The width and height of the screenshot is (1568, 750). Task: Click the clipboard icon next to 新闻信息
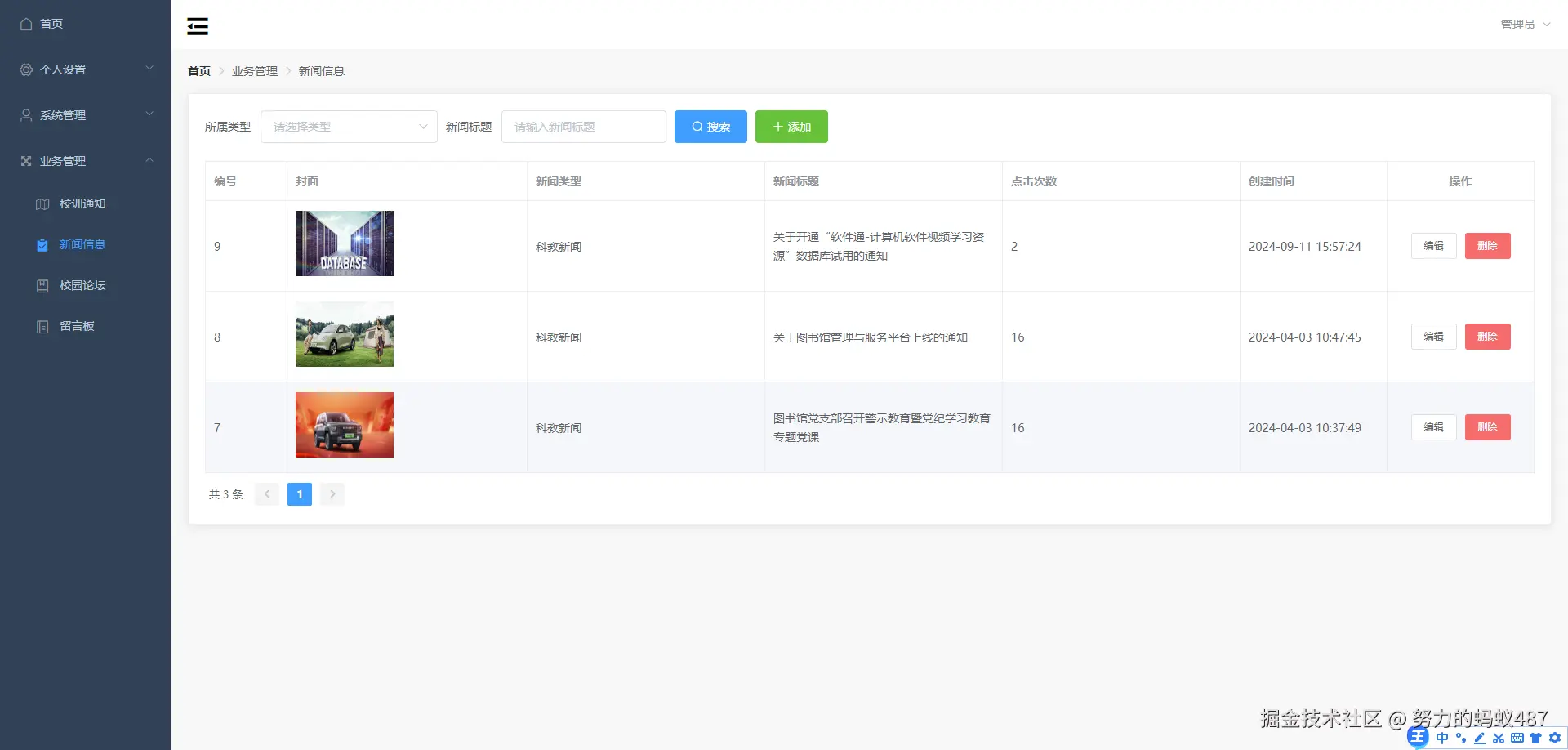point(42,244)
